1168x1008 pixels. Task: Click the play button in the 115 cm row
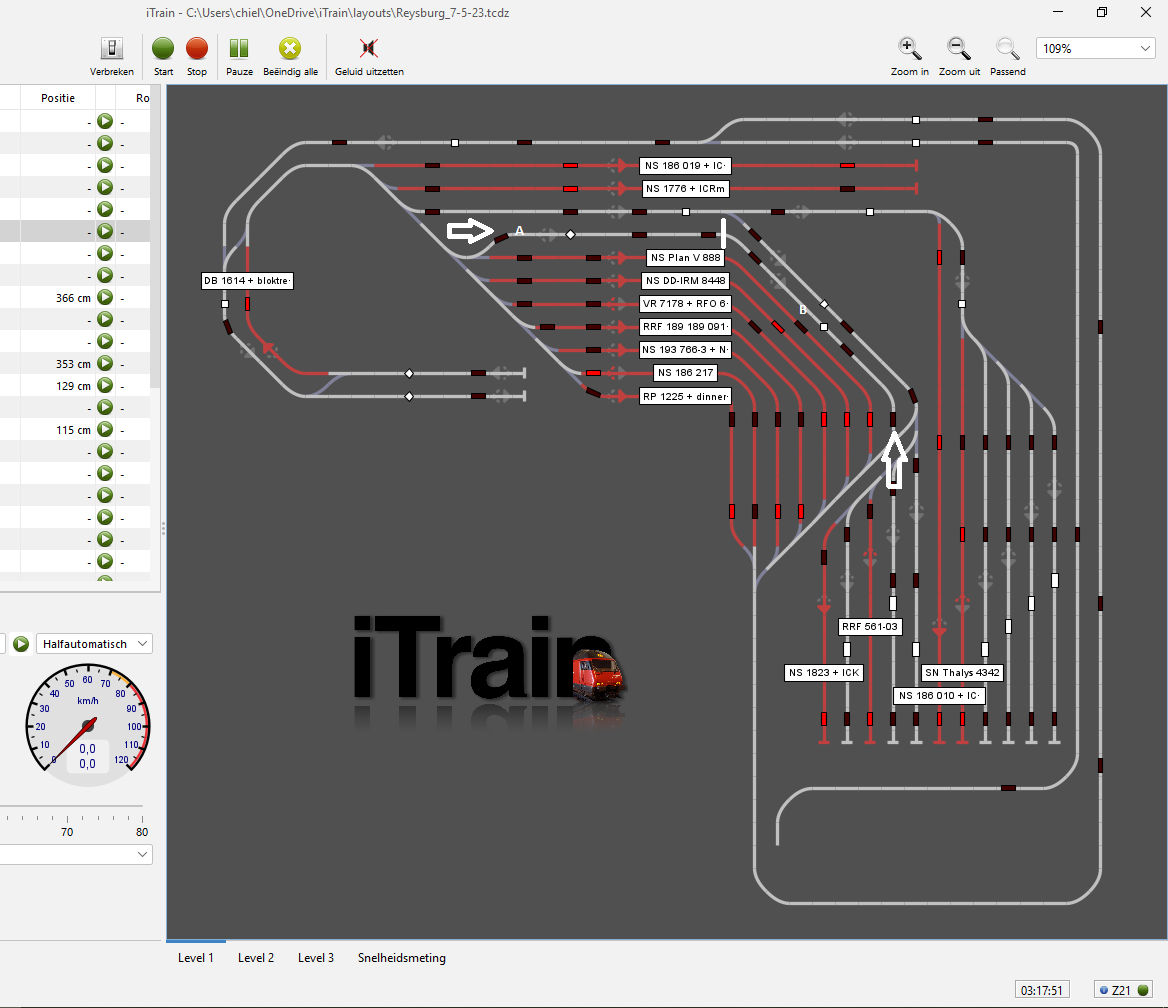(105, 429)
